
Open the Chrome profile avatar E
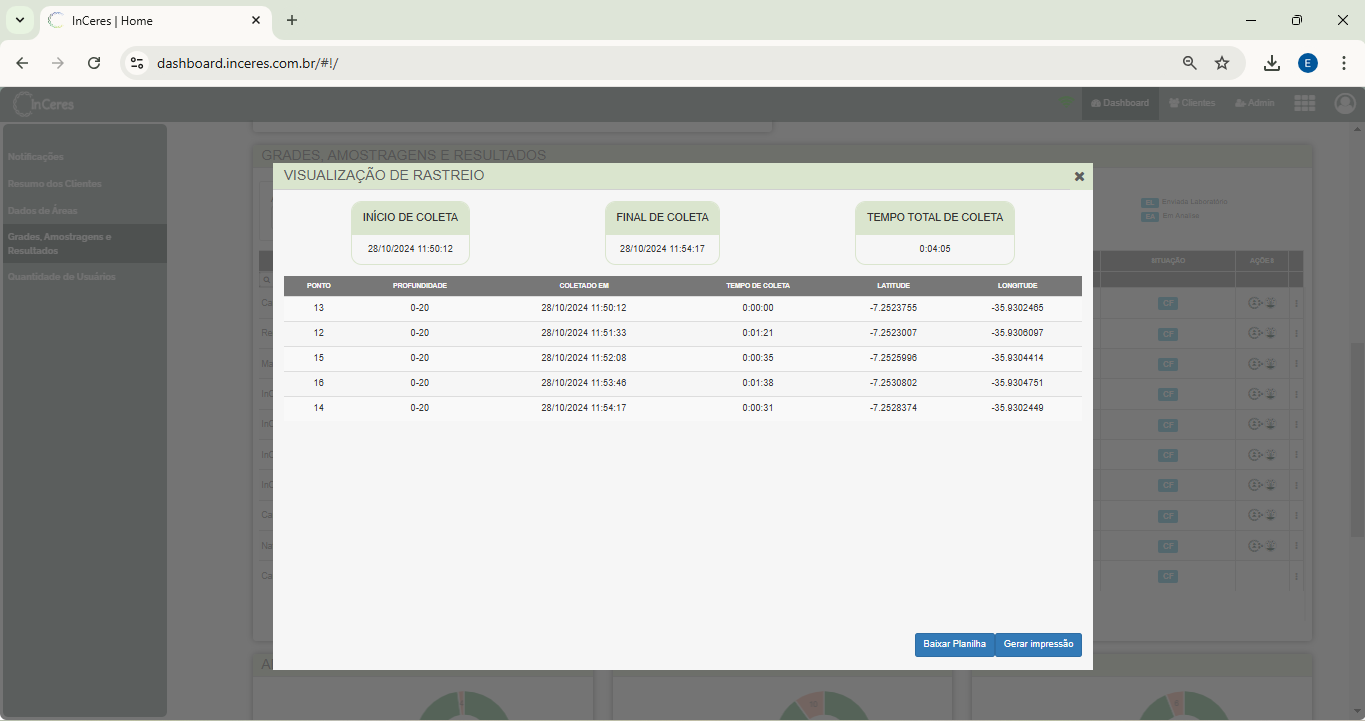pyautogui.click(x=1308, y=63)
